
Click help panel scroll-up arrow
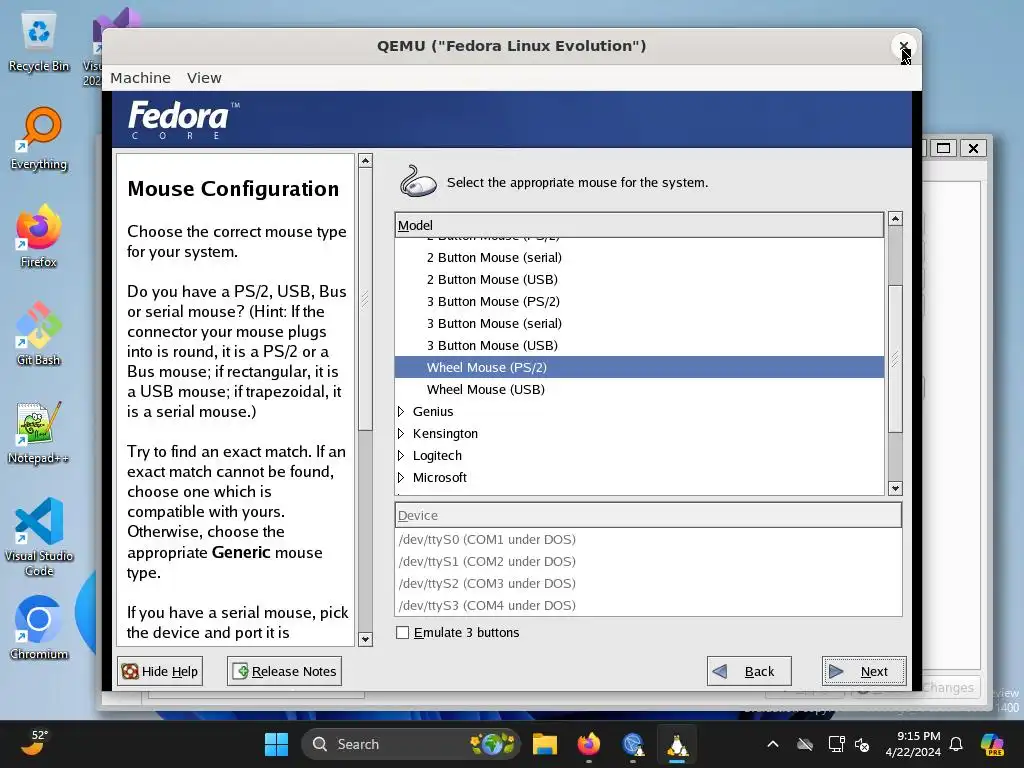366,161
